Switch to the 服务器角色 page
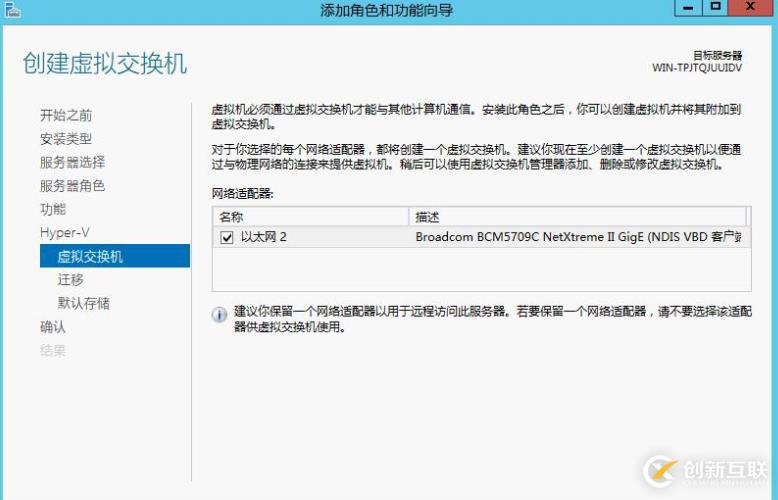Image resolution: width=778 pixels, height=500 pixels. pyautogui.click(x=72, y=185)
